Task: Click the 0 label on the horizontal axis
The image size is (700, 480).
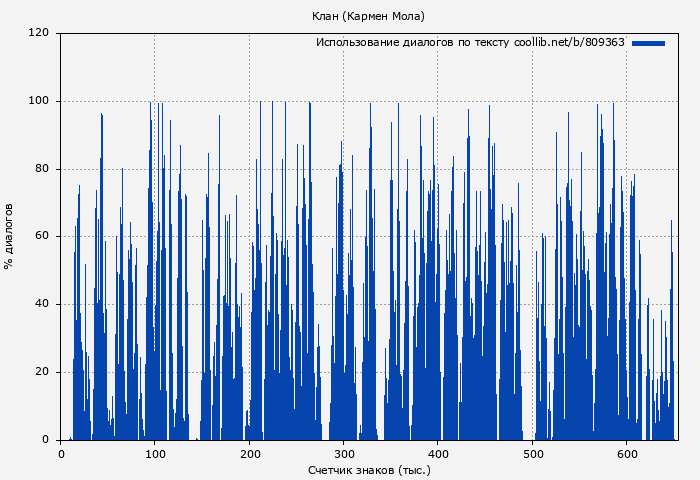Action: 61,454
